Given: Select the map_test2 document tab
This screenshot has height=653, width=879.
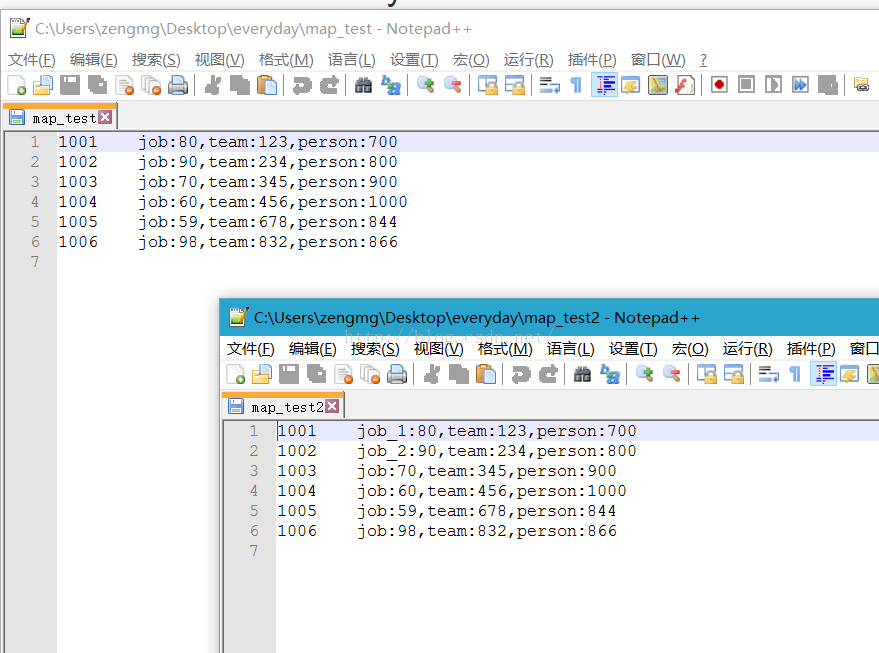Looking at the screenshot, I should (x=283, y=406).
